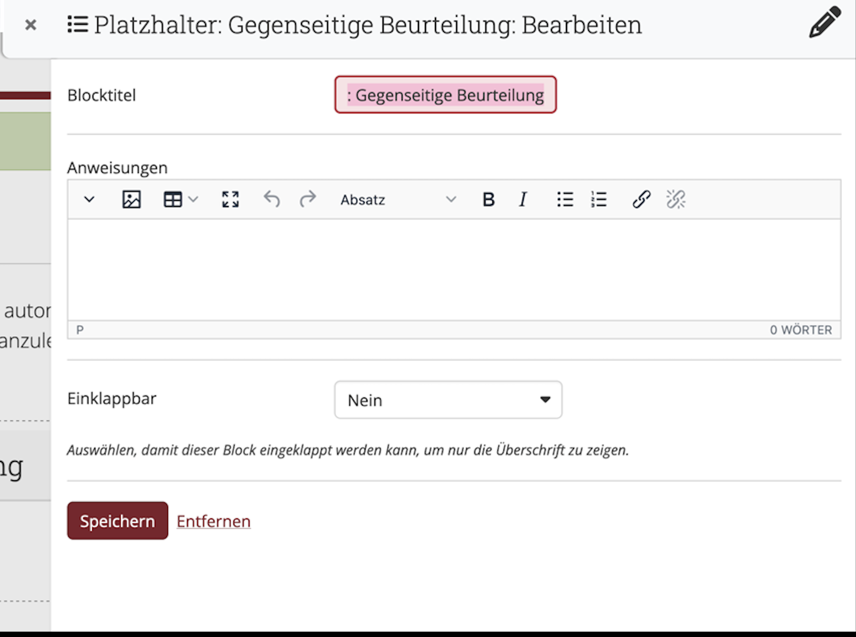Screen dimensions: 856x637
Task: Click the pencil edit icon in header
Action: click(x=824, y=23)
